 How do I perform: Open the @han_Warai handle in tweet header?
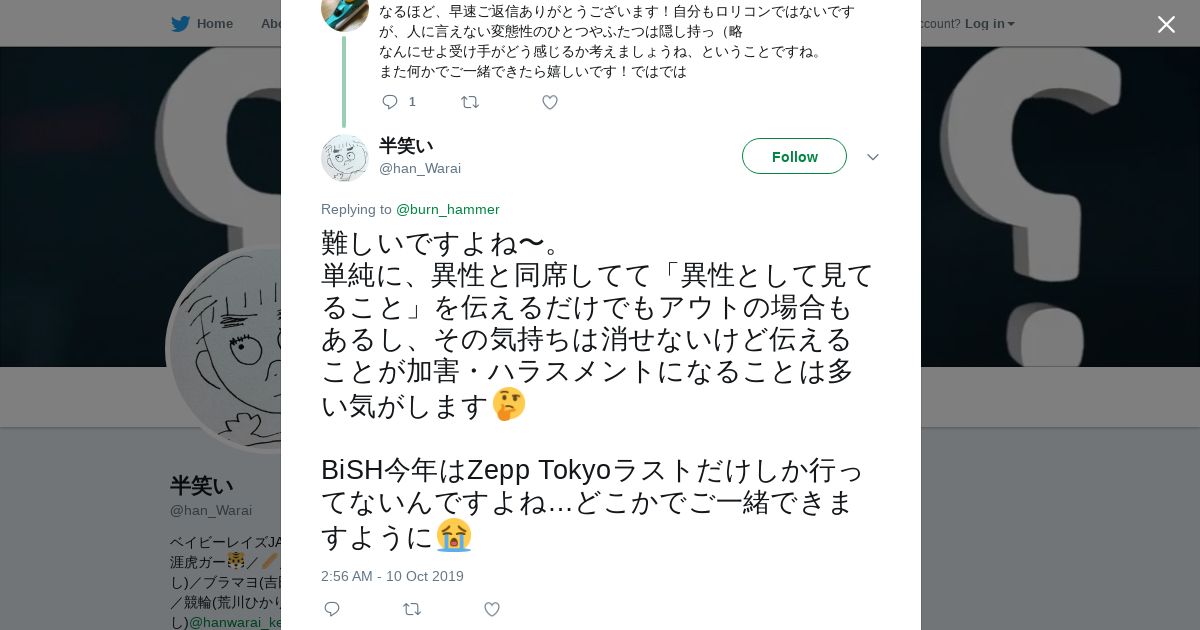click(x=420, y=168)
